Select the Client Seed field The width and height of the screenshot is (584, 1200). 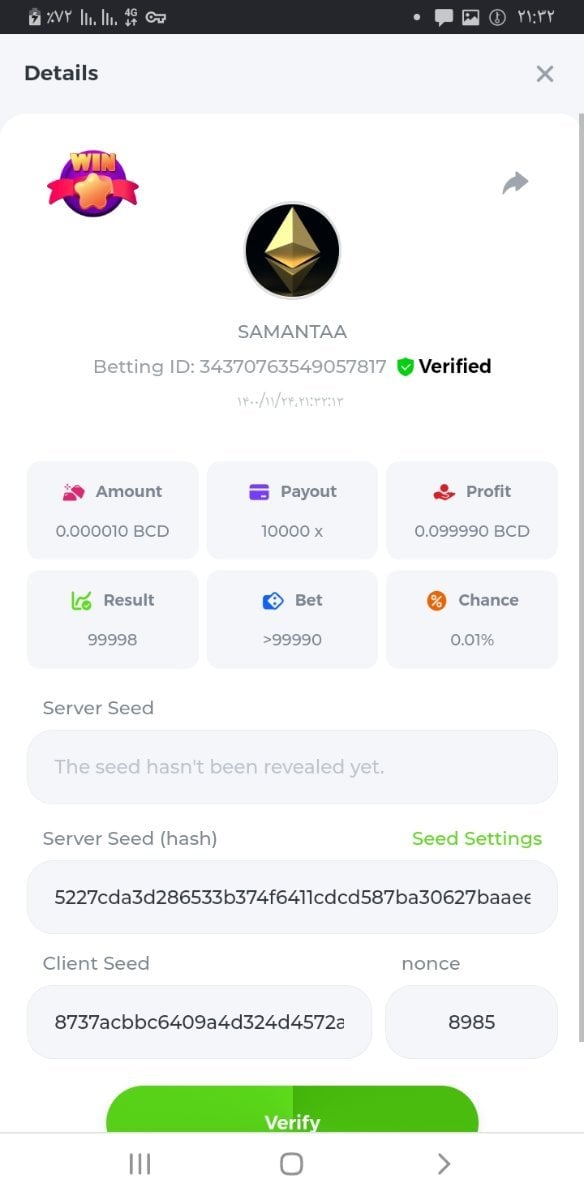(199, 1022)
